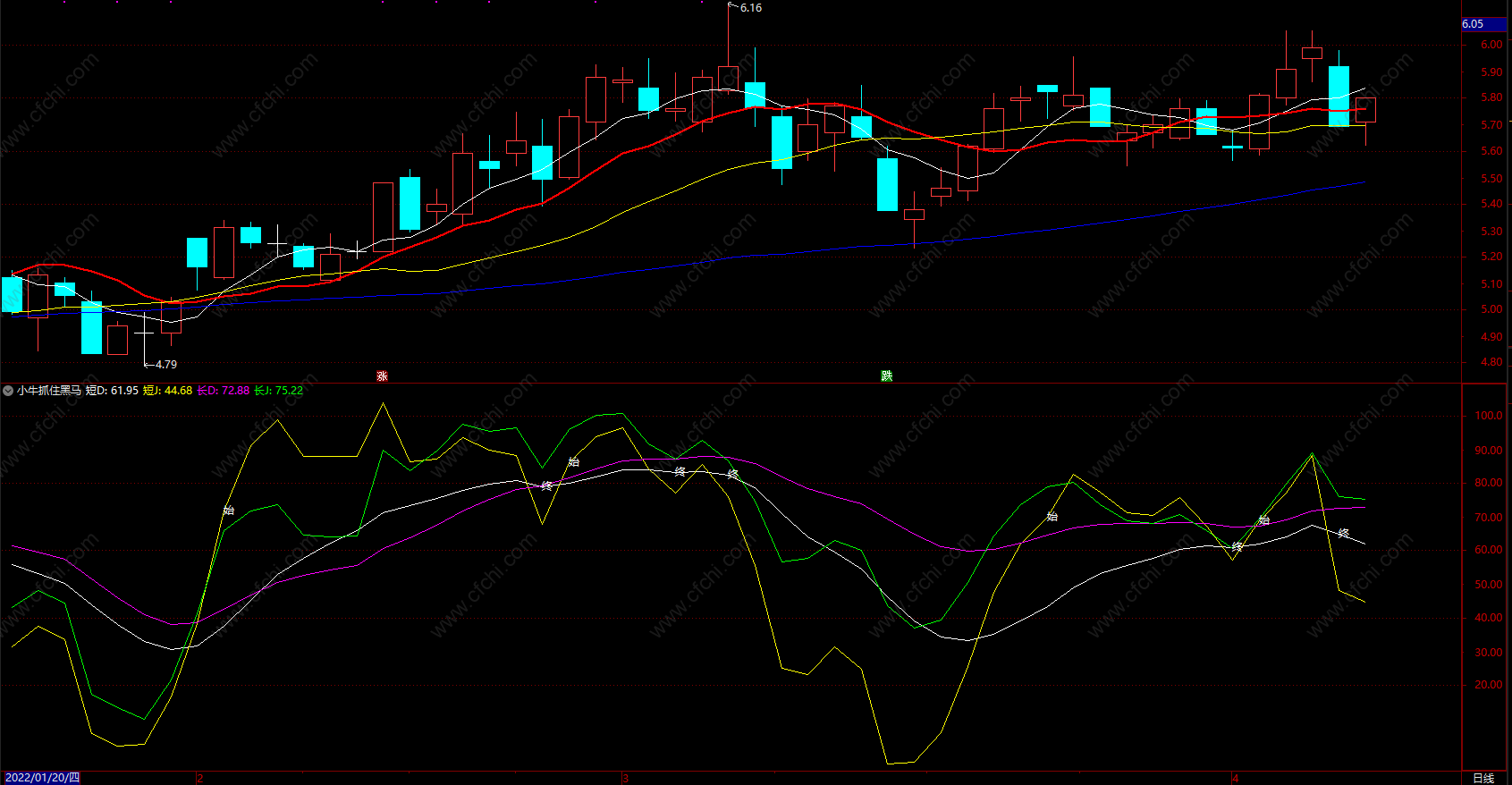The height and width of the screenshot is (785, 1512).
Task: Click the 20.00 indicator axis label
Action: pos(1489,685)
